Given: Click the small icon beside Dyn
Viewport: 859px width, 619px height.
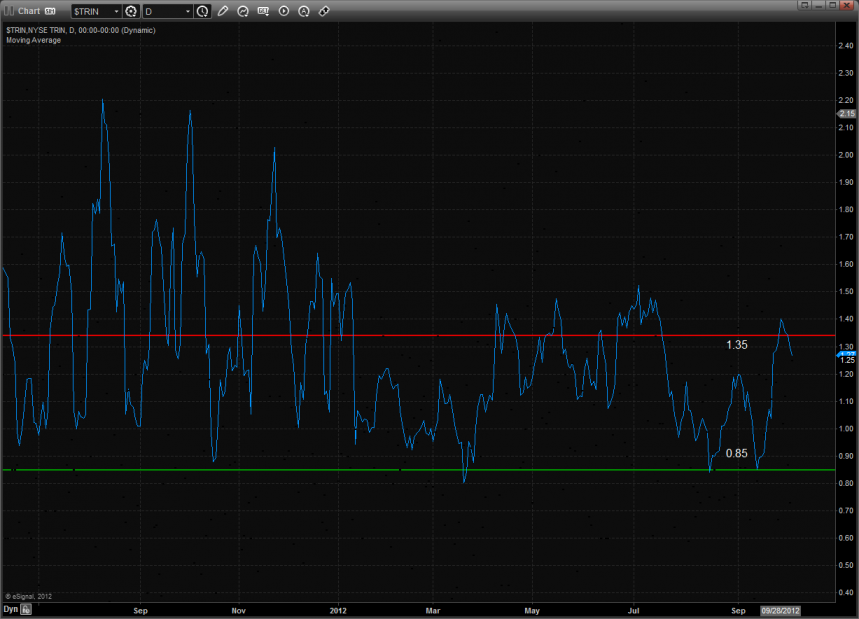Looking at the screenshot, I should point(26,609).
